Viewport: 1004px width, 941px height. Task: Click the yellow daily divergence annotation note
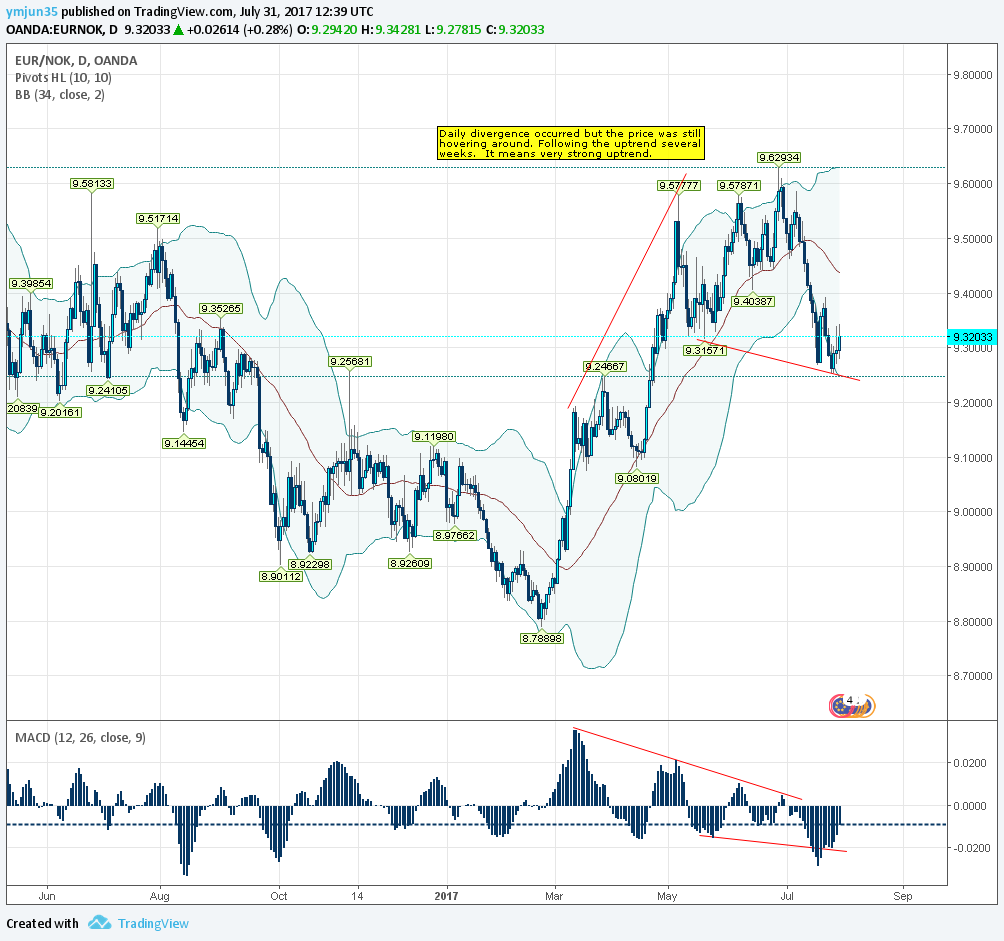[571, 143]
